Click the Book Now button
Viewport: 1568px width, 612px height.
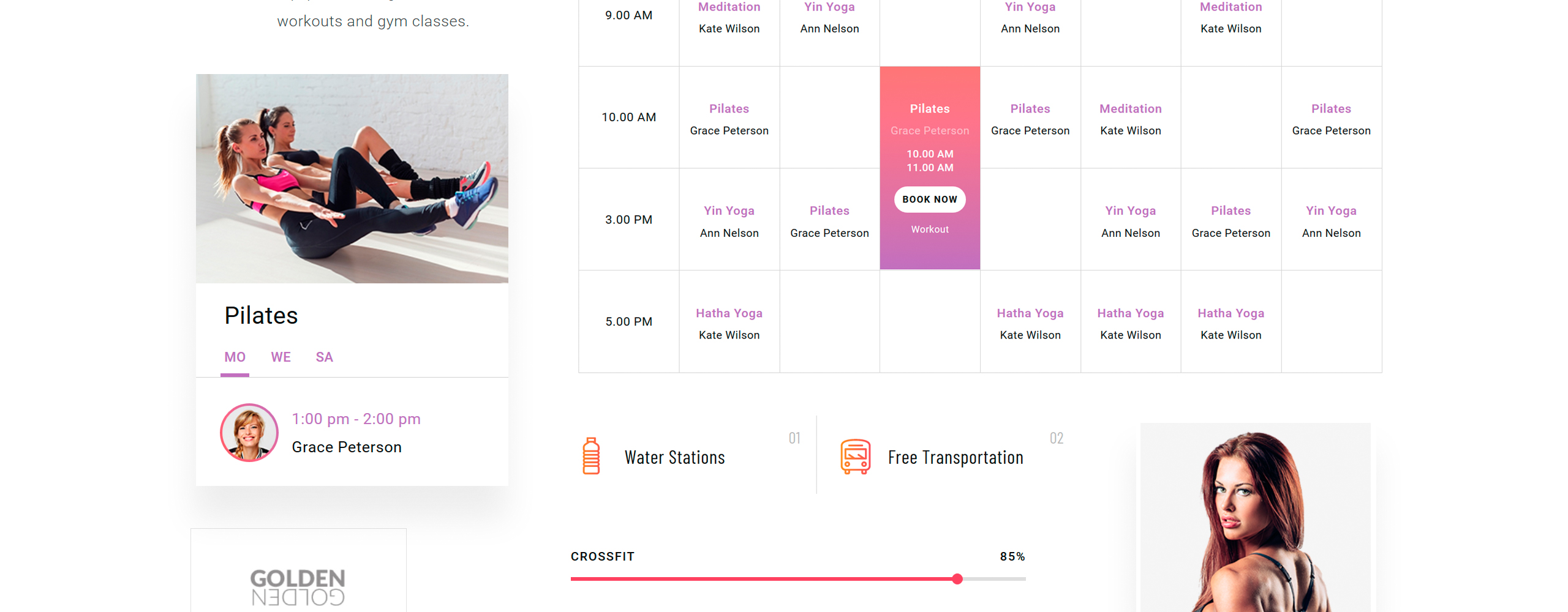click(x=930, y=200)
